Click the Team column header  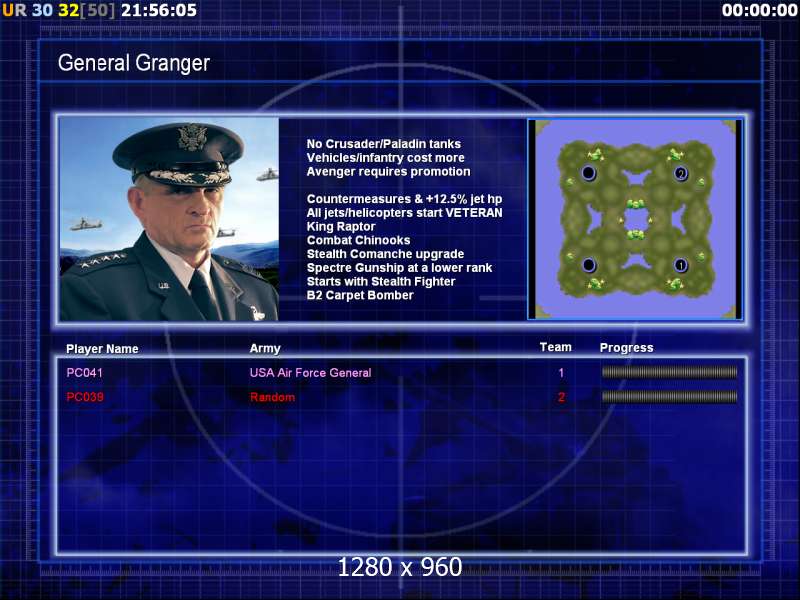pos(556,347)
